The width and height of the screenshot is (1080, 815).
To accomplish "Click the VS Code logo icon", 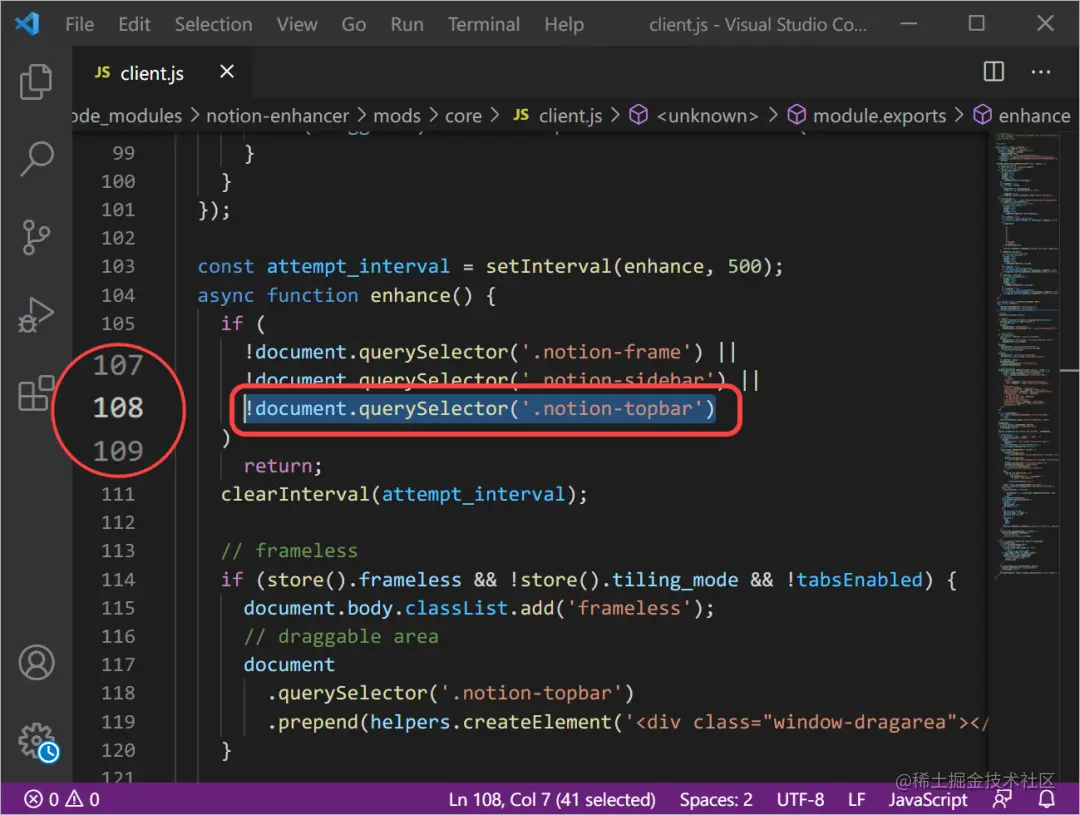I will pos(27,24).
